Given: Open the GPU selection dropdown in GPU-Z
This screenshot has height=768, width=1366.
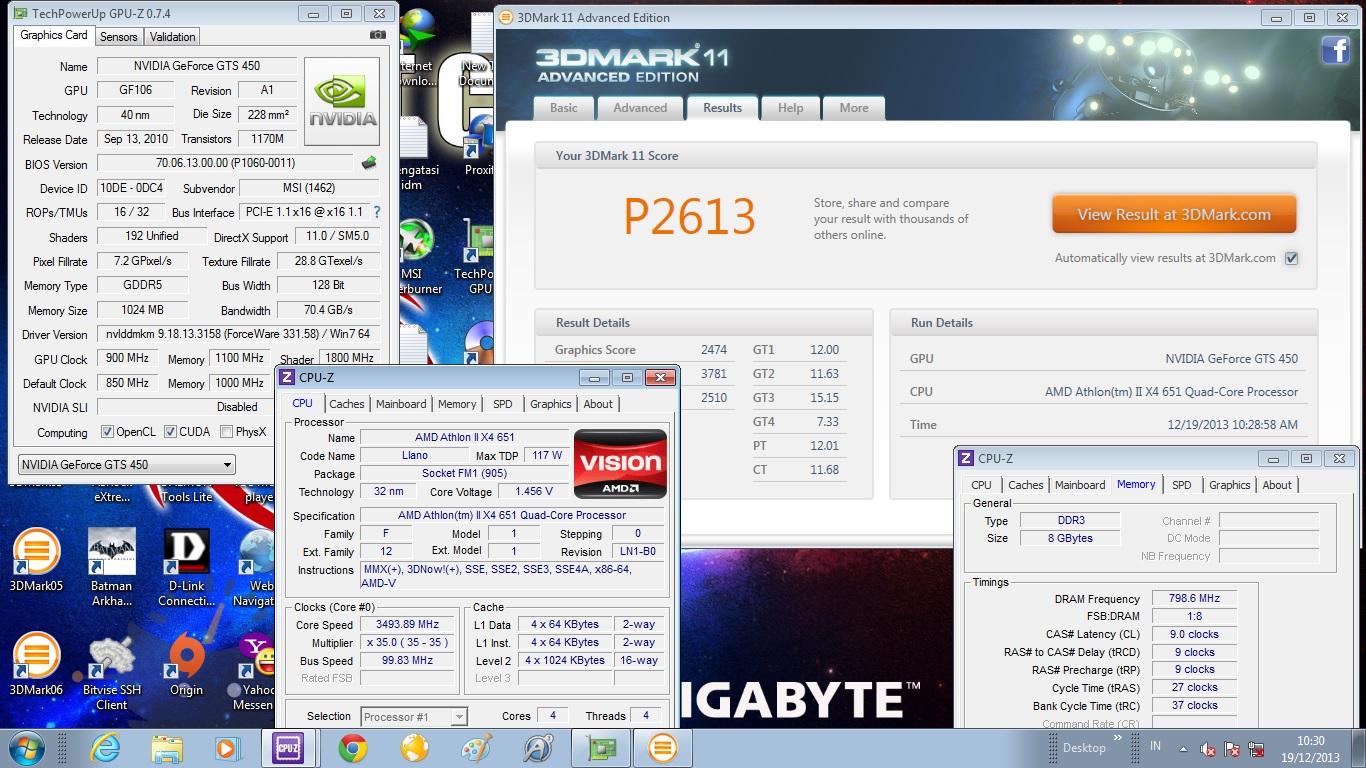Looking at the screenshot, I should 127,464.
